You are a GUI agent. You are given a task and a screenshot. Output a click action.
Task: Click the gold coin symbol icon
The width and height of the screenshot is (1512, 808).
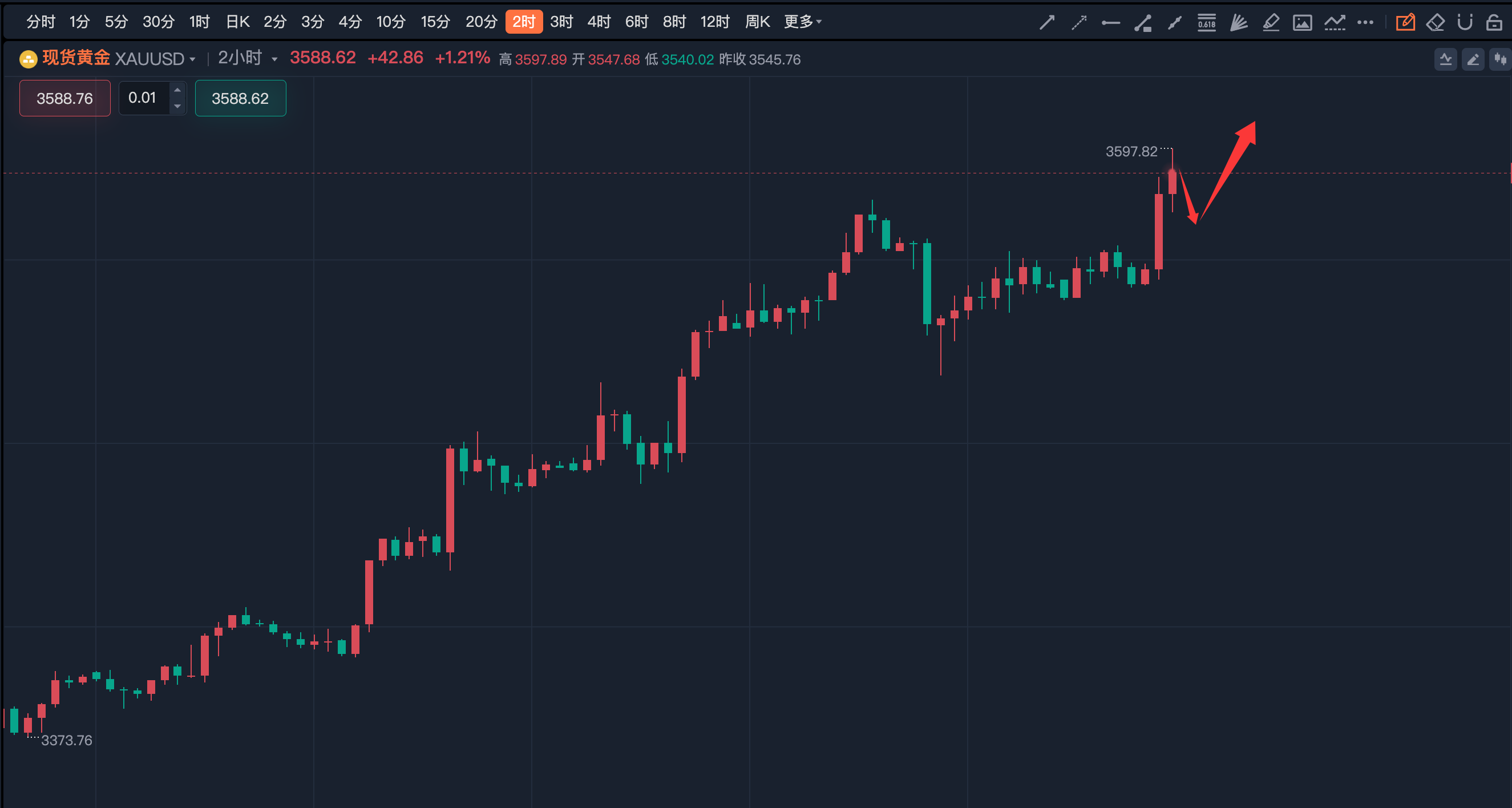[x=28, y=59]
